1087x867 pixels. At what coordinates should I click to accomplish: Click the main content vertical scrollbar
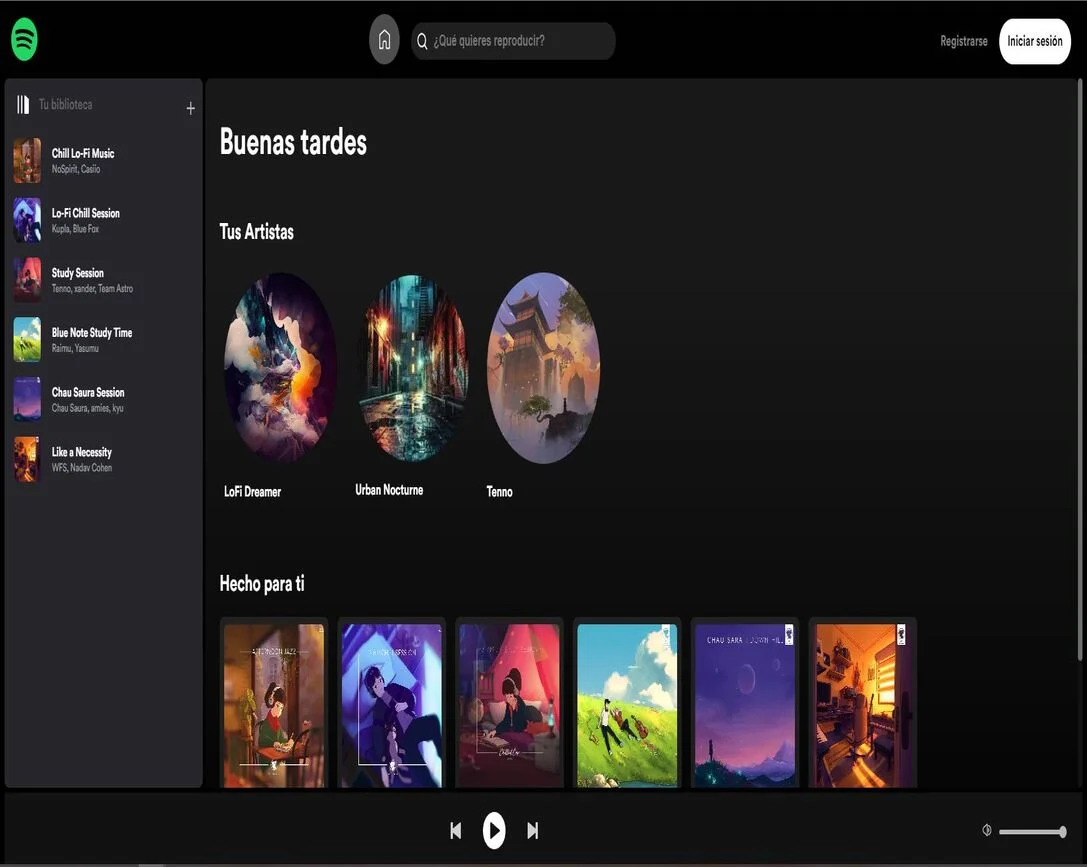pos(1079,370)
